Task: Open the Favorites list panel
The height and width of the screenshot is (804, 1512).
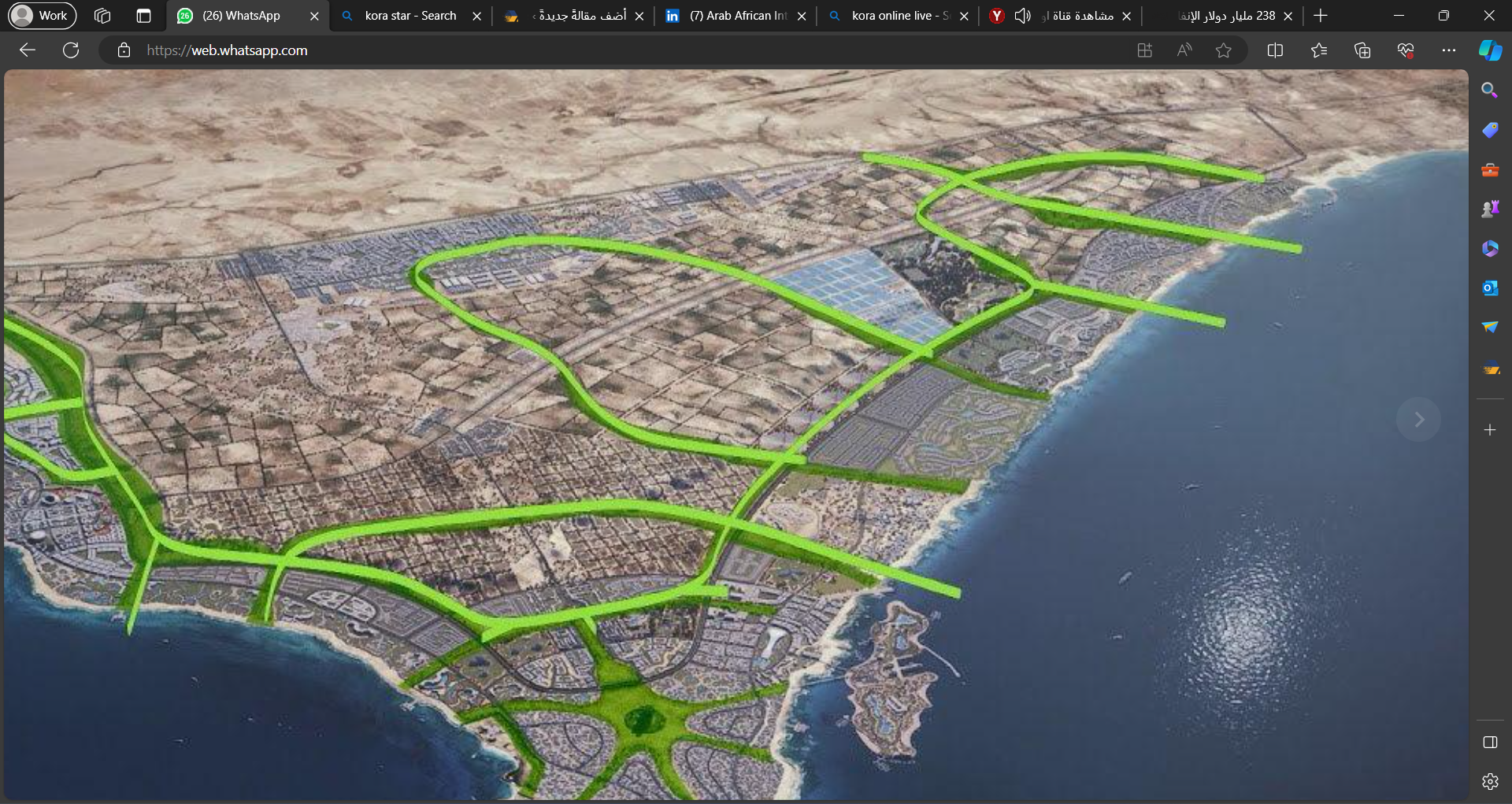Action: click(x=1319, y=50)
